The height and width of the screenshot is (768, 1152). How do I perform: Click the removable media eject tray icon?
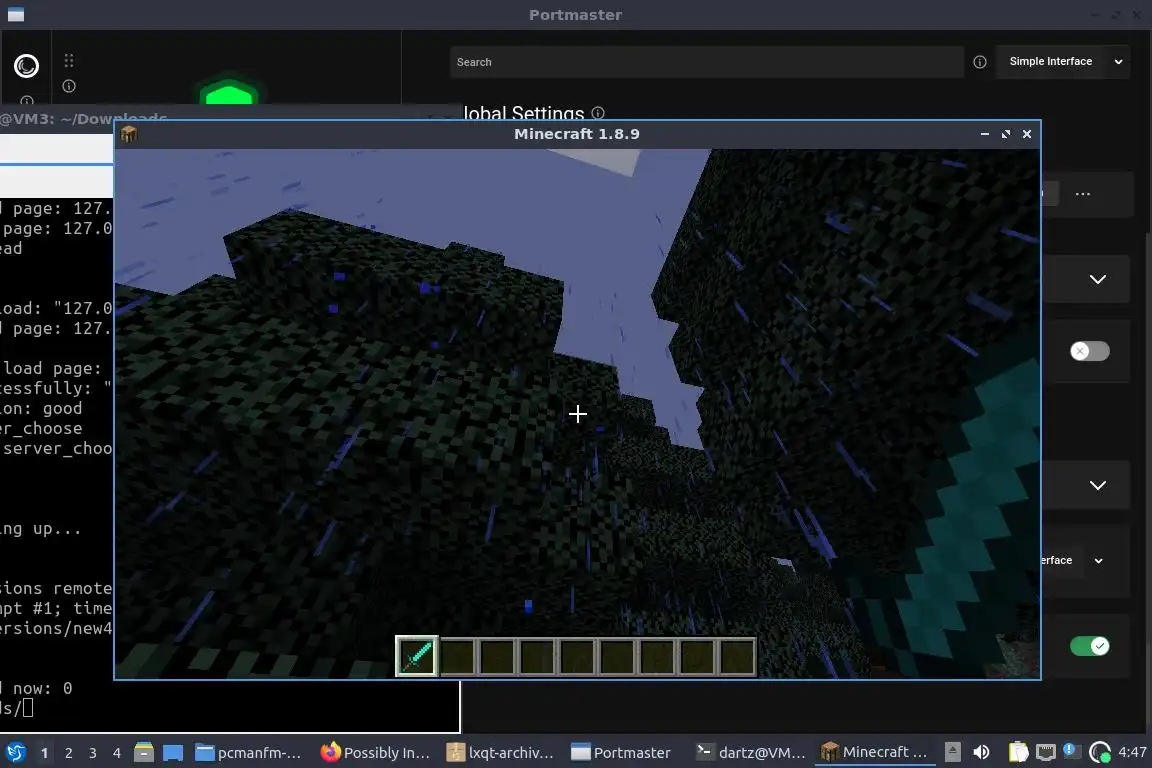(x=952, y=752)
